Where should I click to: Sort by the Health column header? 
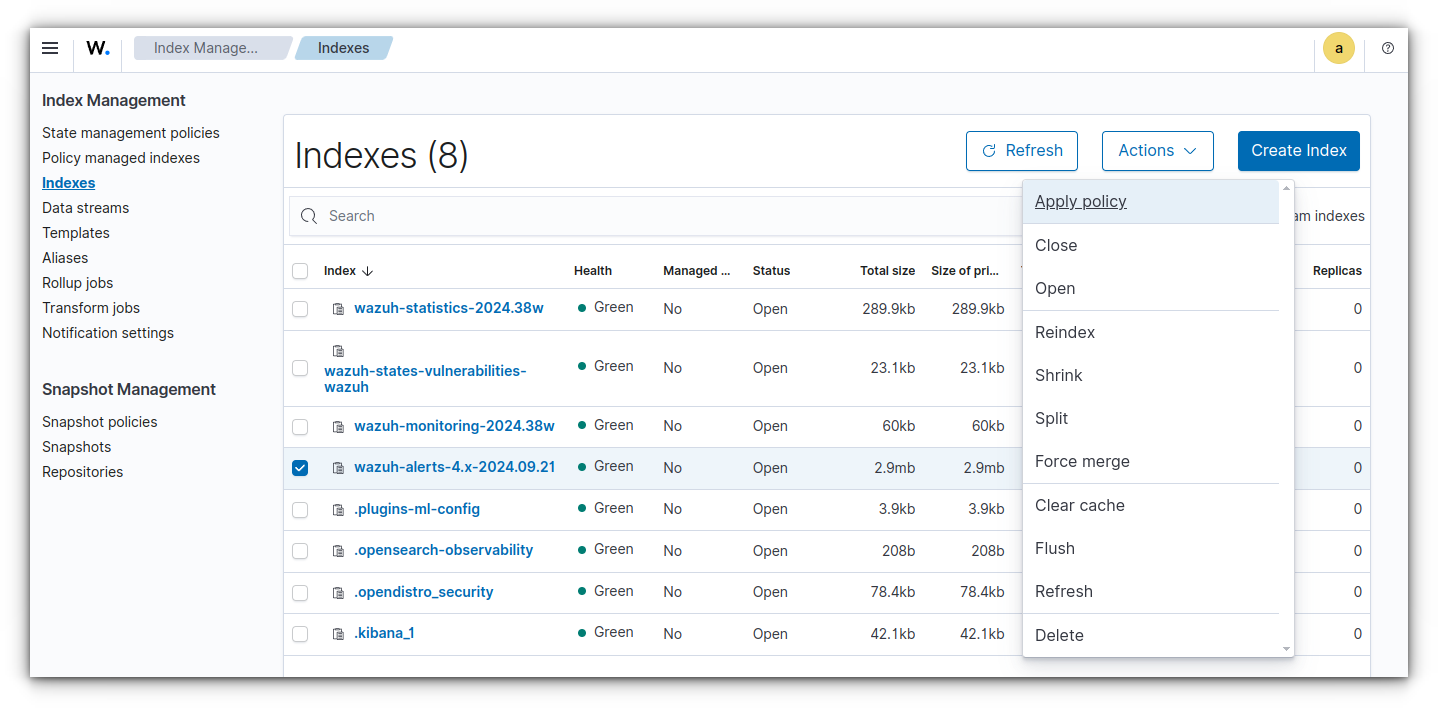(593, 271)
